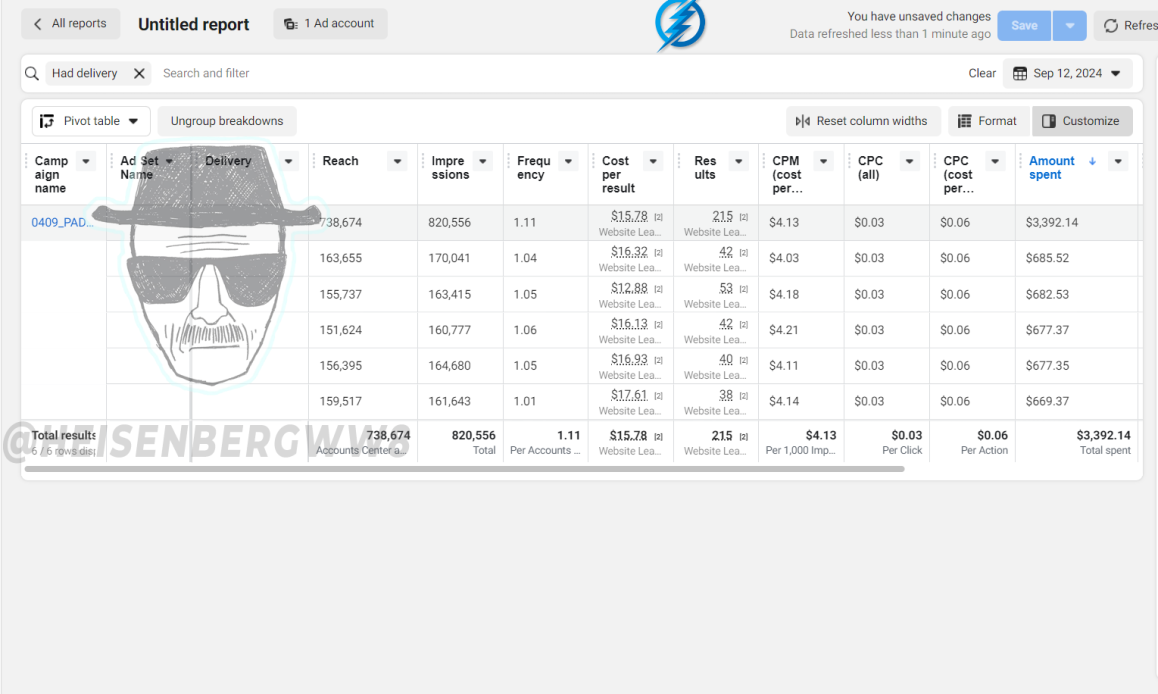This screenshot has width=1158, height=694.
Task: Click the $12.88 cost per result value
Action: coord(629,288)
